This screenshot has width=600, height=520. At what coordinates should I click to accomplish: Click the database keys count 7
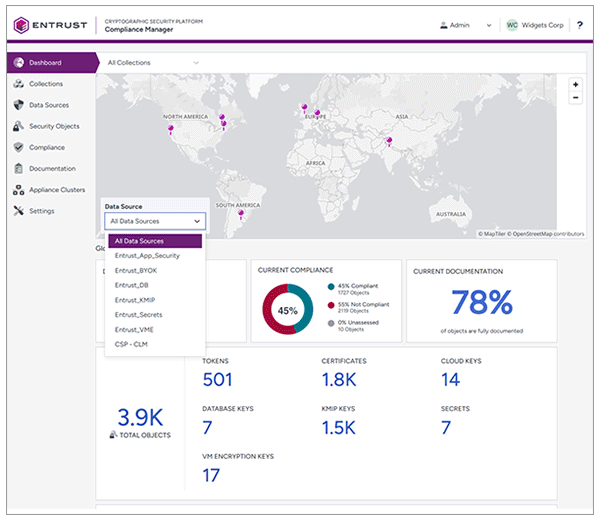click(207, 427)
